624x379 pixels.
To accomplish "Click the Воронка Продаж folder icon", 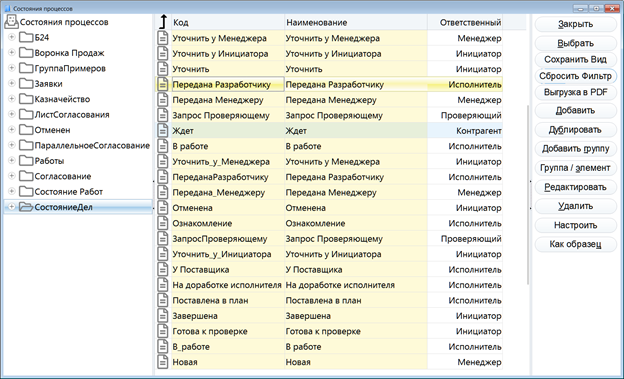I will (26, 53).
